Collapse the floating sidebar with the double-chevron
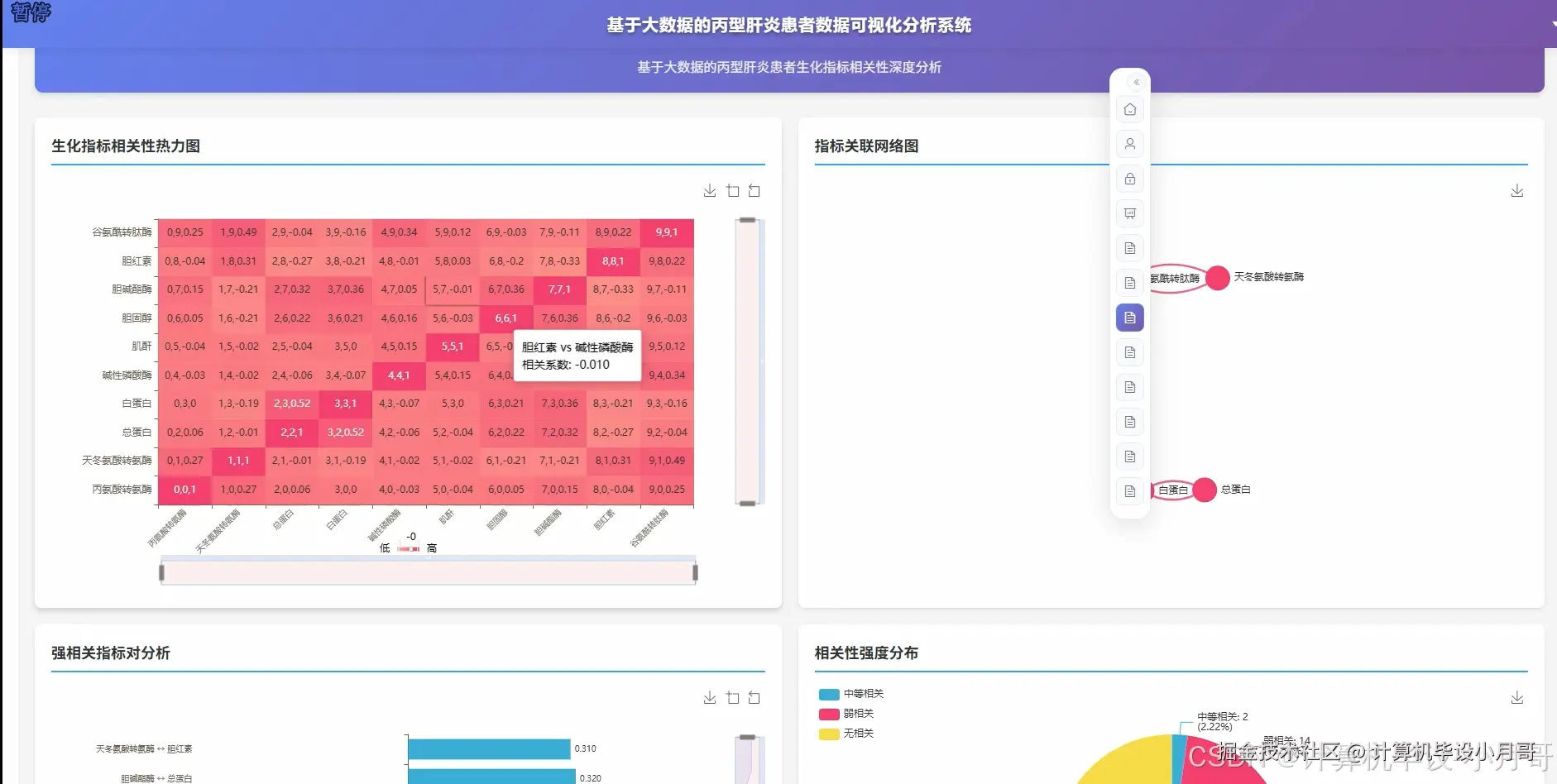This screenshot has height=784, width=1557. click(x=1136, y=82)
